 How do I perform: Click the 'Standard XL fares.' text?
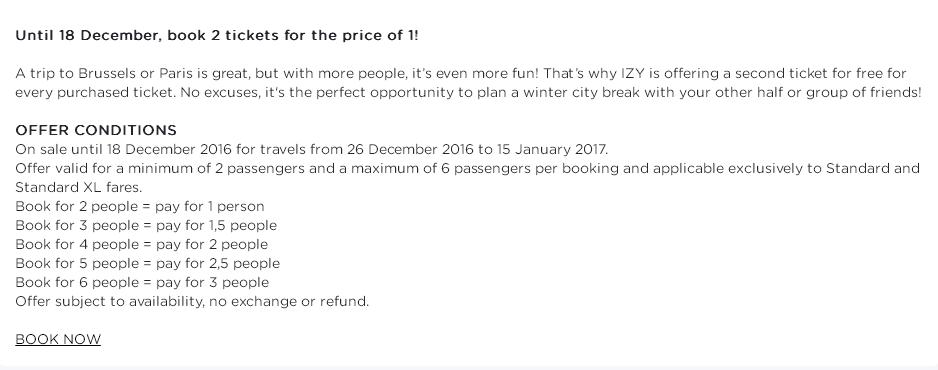click(78, 188)
